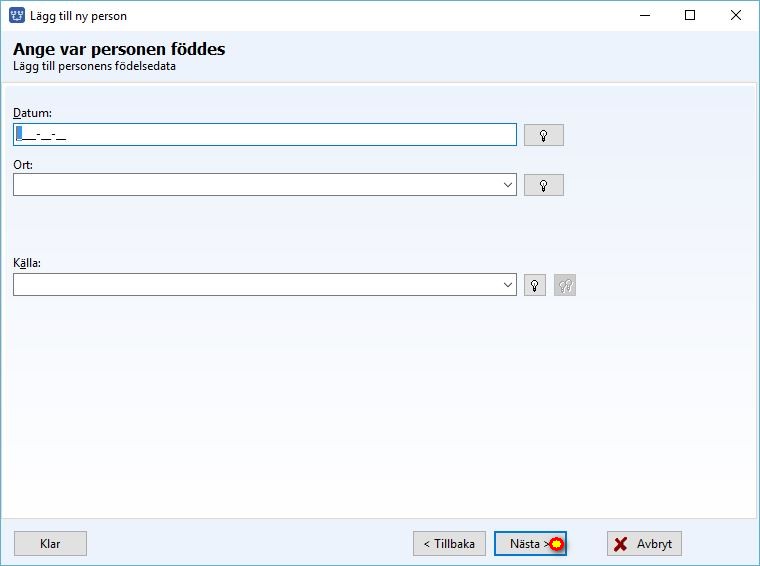This screenshot has height=566, width=760.
Task: Expand the Källa dropdown arrow
Action: [x=507, y=284]
